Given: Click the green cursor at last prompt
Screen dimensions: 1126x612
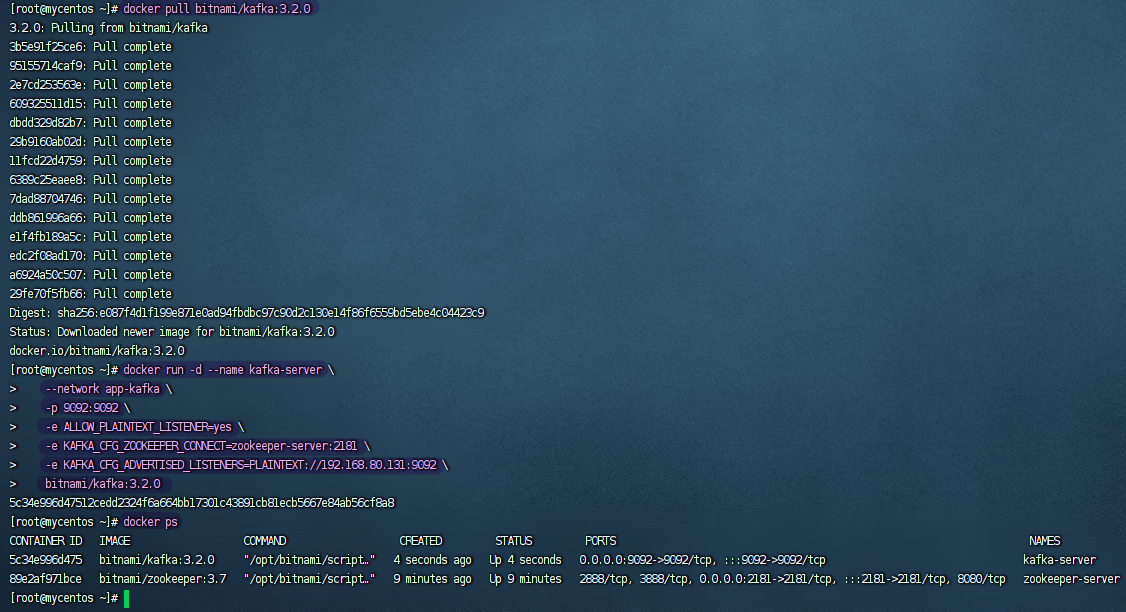Looking at the screenshot, I should point(126,598).
